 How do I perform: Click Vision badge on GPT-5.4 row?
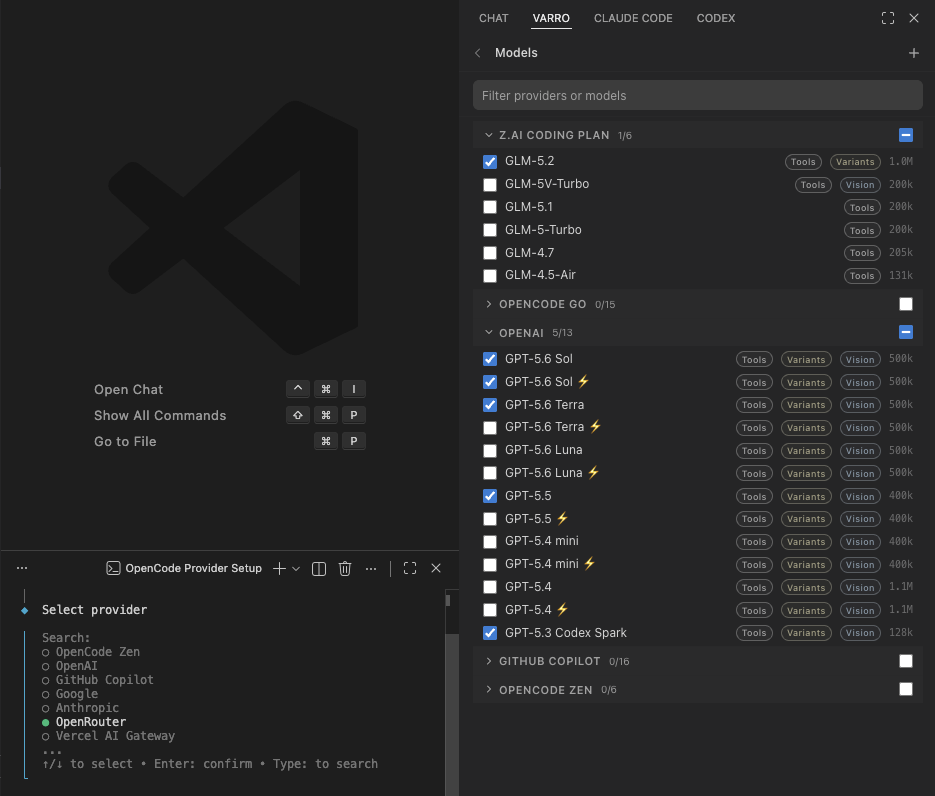point(860,588)
